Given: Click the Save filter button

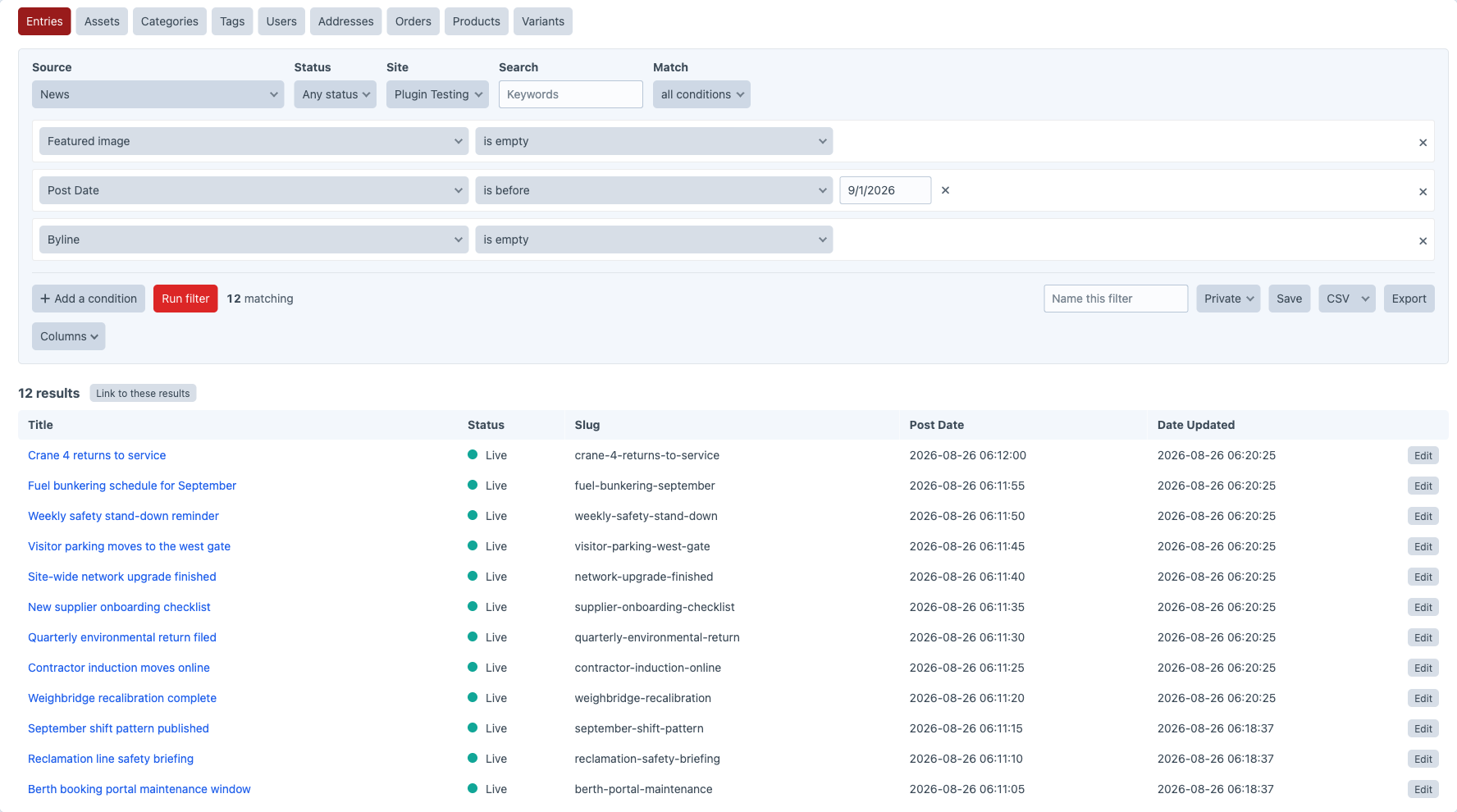Looking at the screenshot, I should pos(1289,299).
